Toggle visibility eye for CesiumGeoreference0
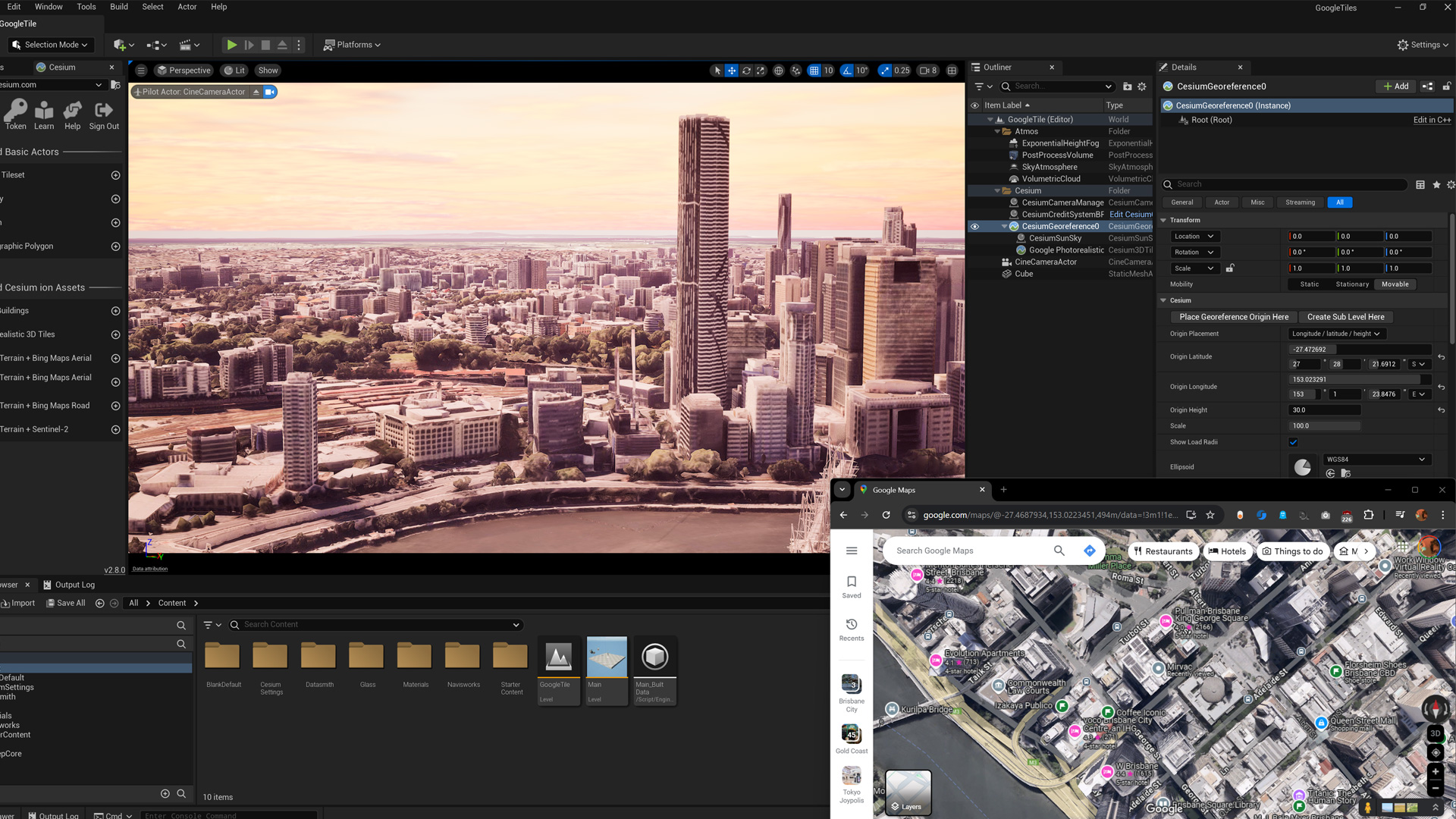 point(974,227)
